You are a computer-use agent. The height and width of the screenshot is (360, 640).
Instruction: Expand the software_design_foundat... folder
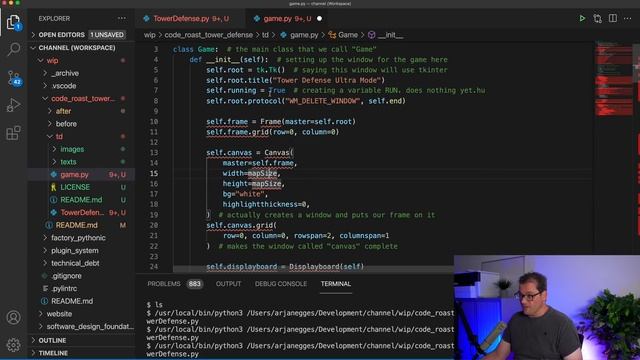[81, 326]
